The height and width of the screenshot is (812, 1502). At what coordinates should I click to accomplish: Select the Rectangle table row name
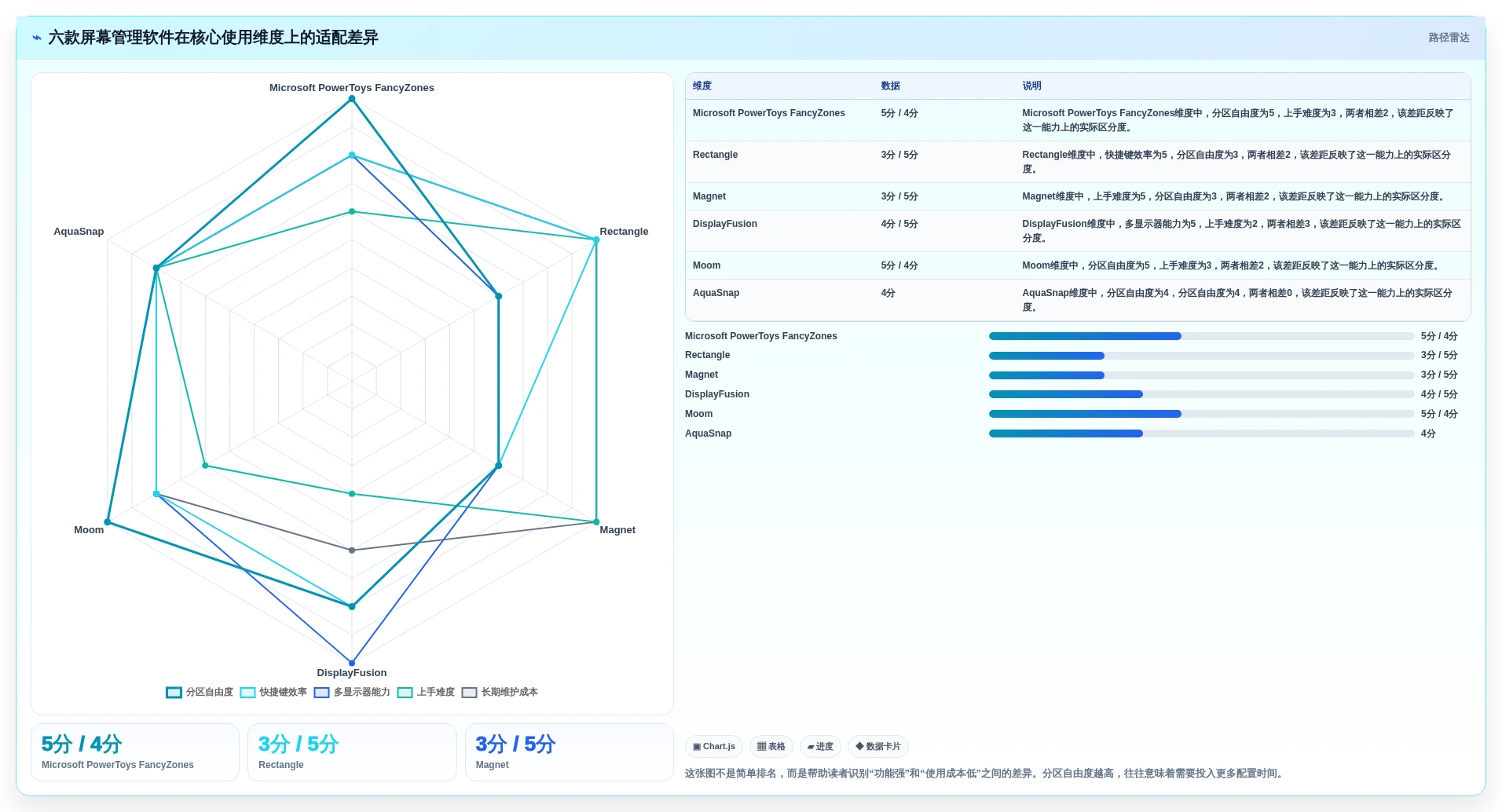pos(715,155)
